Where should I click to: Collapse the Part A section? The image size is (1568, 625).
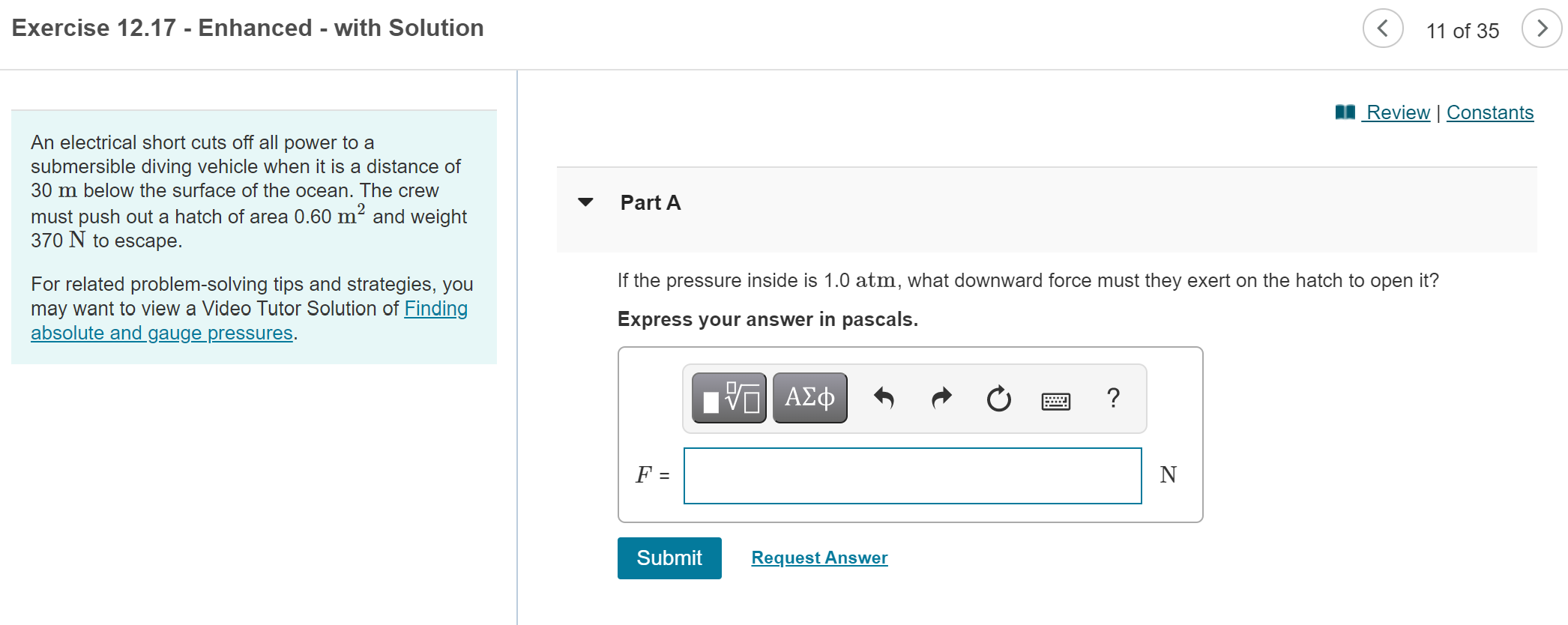585,202
